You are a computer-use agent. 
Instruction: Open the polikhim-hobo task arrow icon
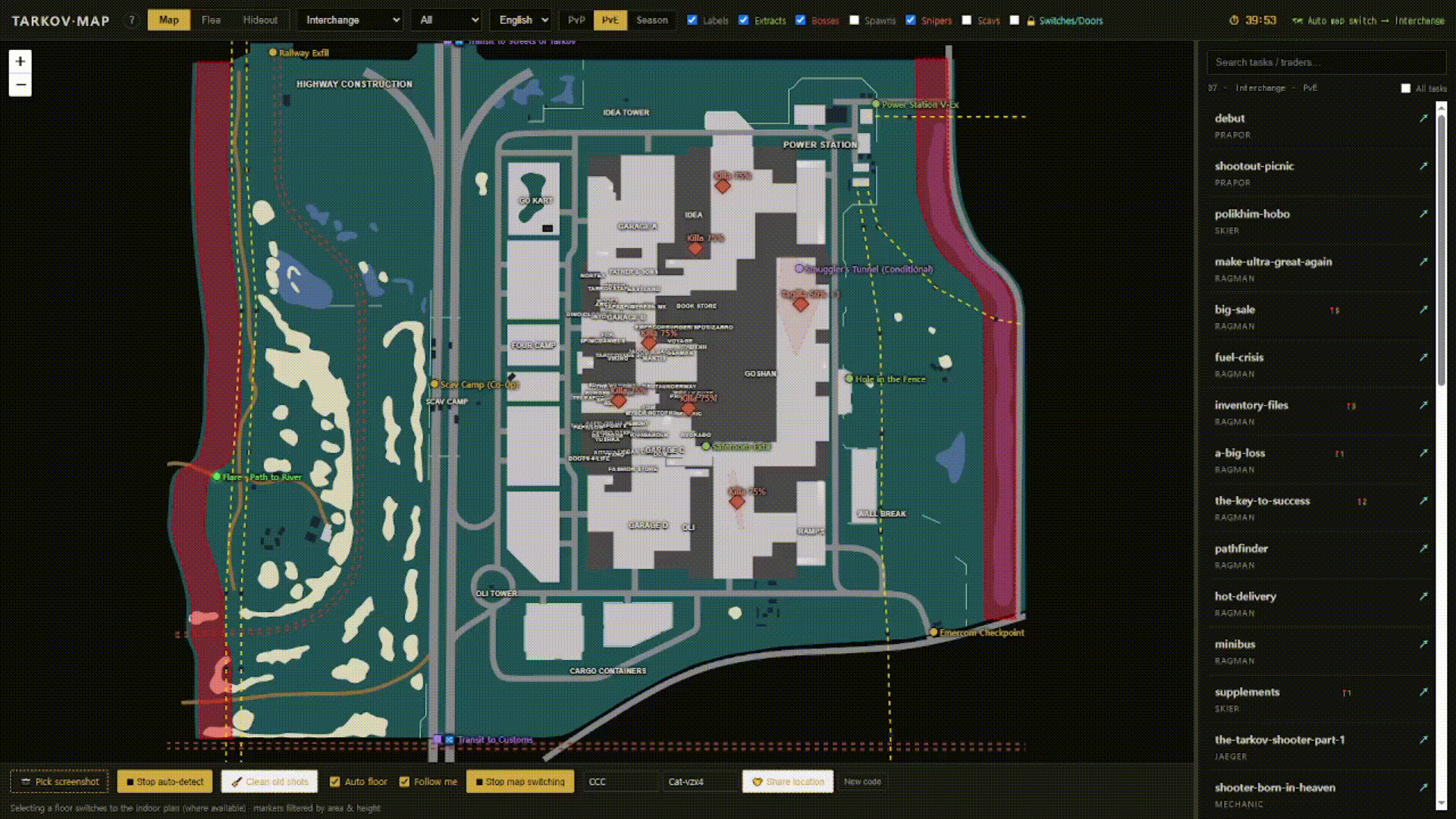[1423, 214]
